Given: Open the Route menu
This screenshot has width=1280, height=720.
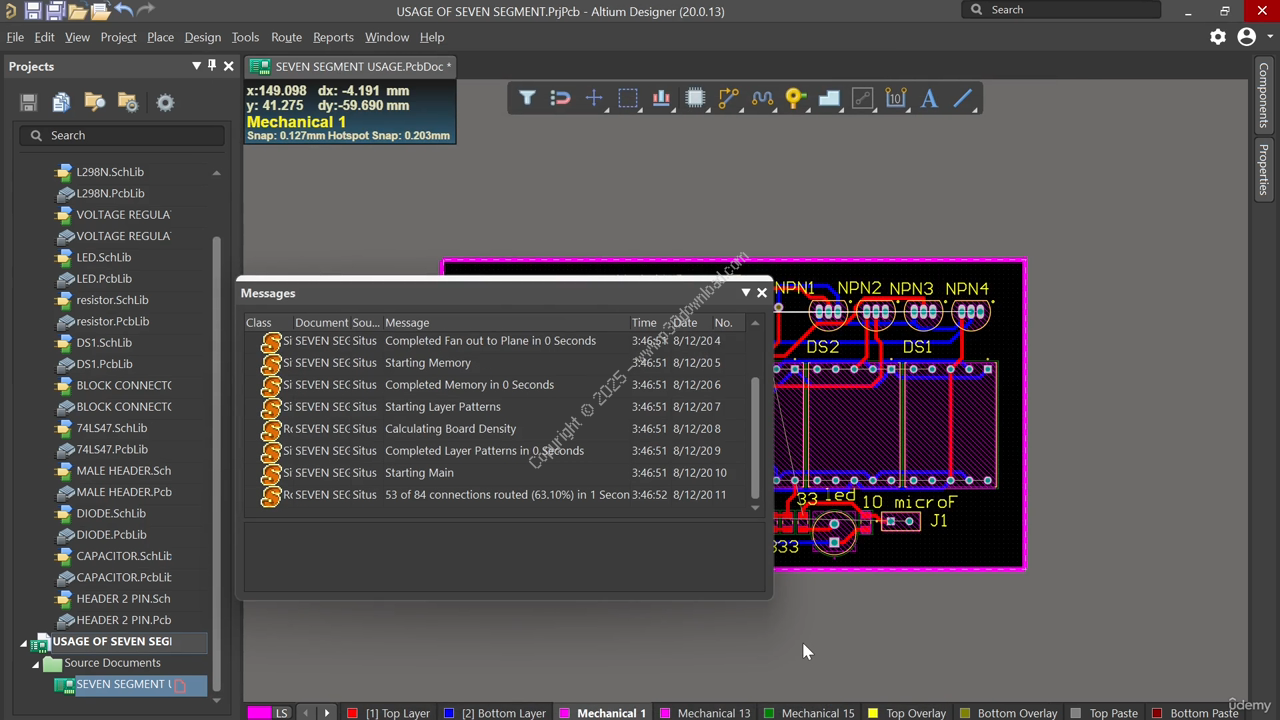Looking at the screenshot, I should (286, 37).
